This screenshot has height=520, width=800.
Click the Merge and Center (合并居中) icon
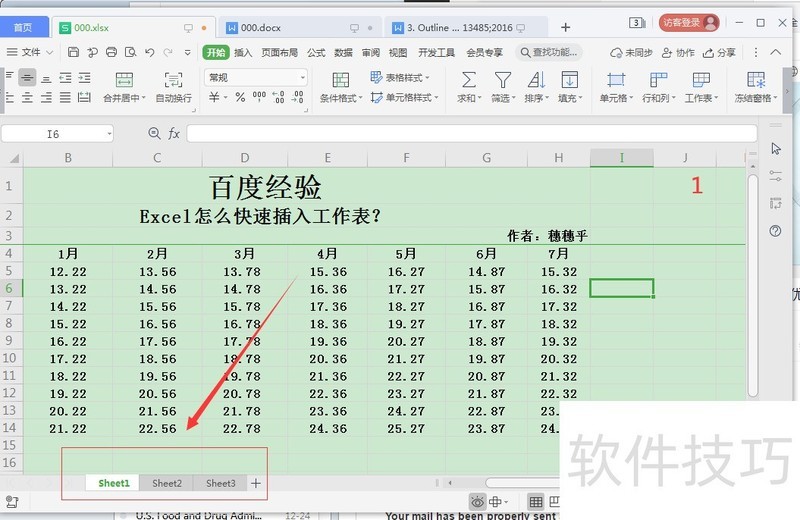pos(122,80)
